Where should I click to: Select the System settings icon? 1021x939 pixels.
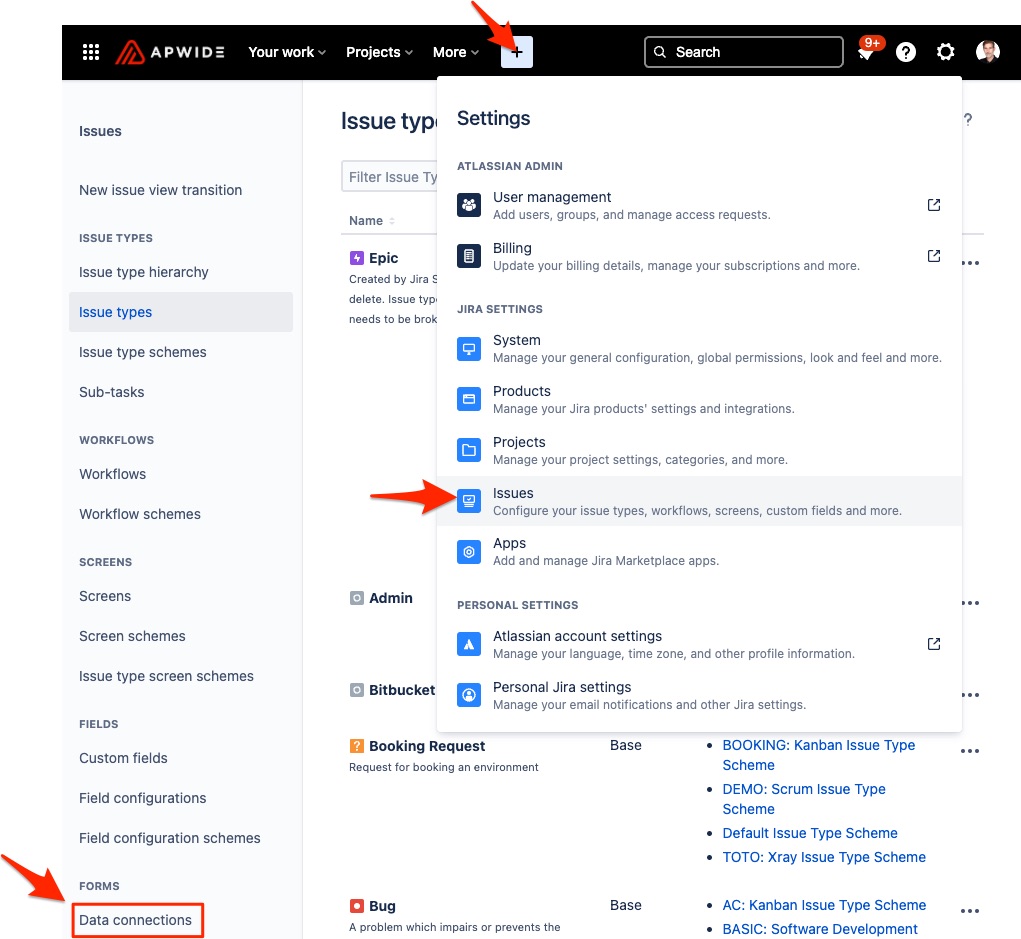468,347
